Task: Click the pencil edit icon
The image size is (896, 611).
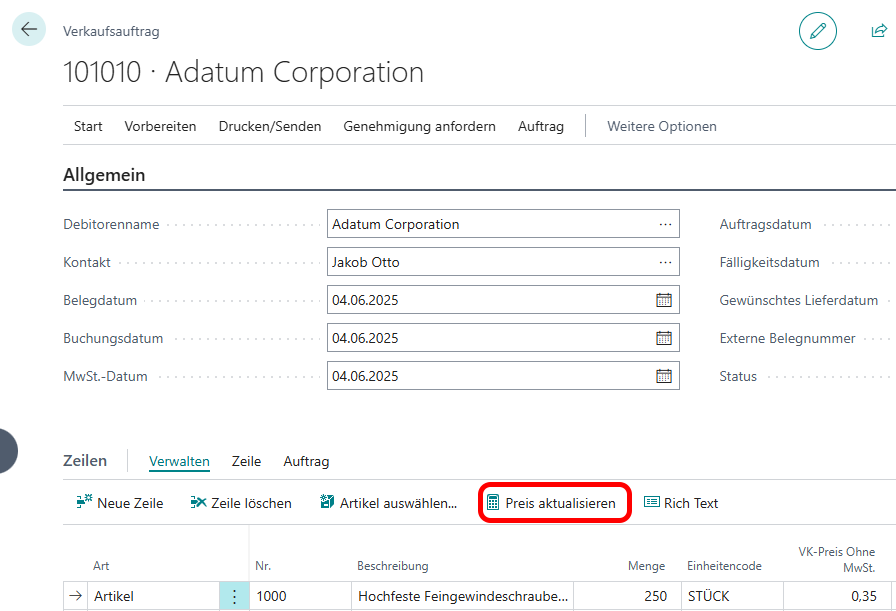Action: coord(818,31)
